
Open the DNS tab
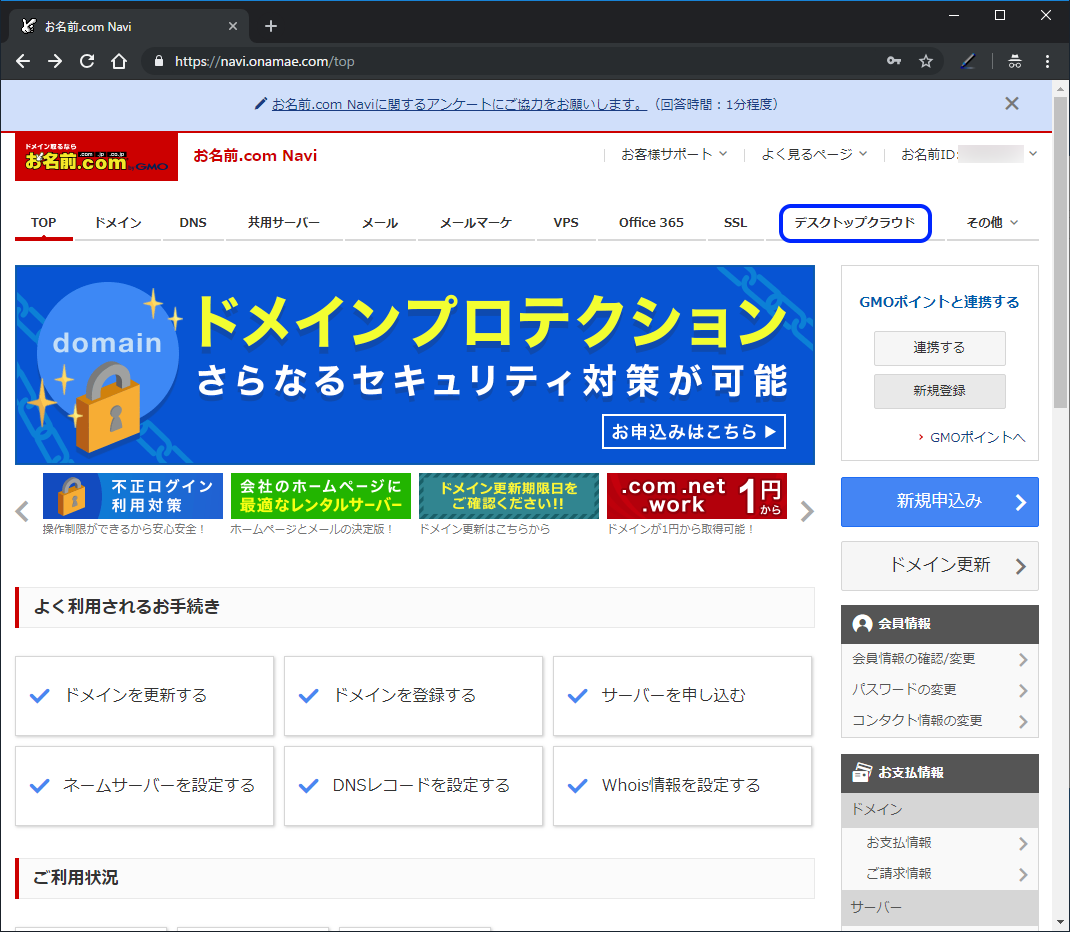pyautogui.click(x=193, y=222)
